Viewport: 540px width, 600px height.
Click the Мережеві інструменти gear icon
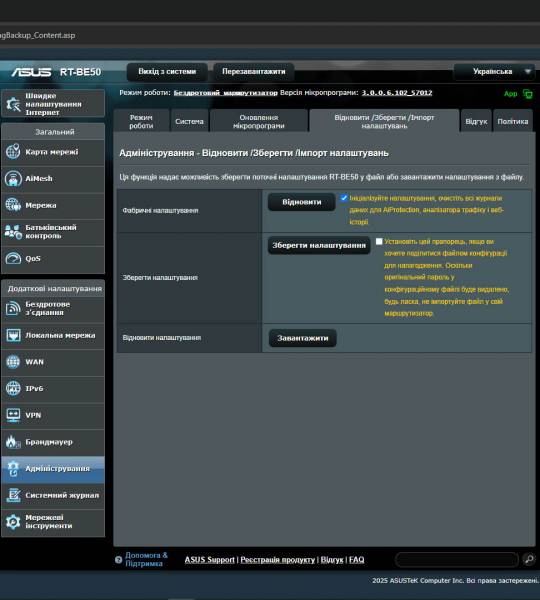point(13,522)
